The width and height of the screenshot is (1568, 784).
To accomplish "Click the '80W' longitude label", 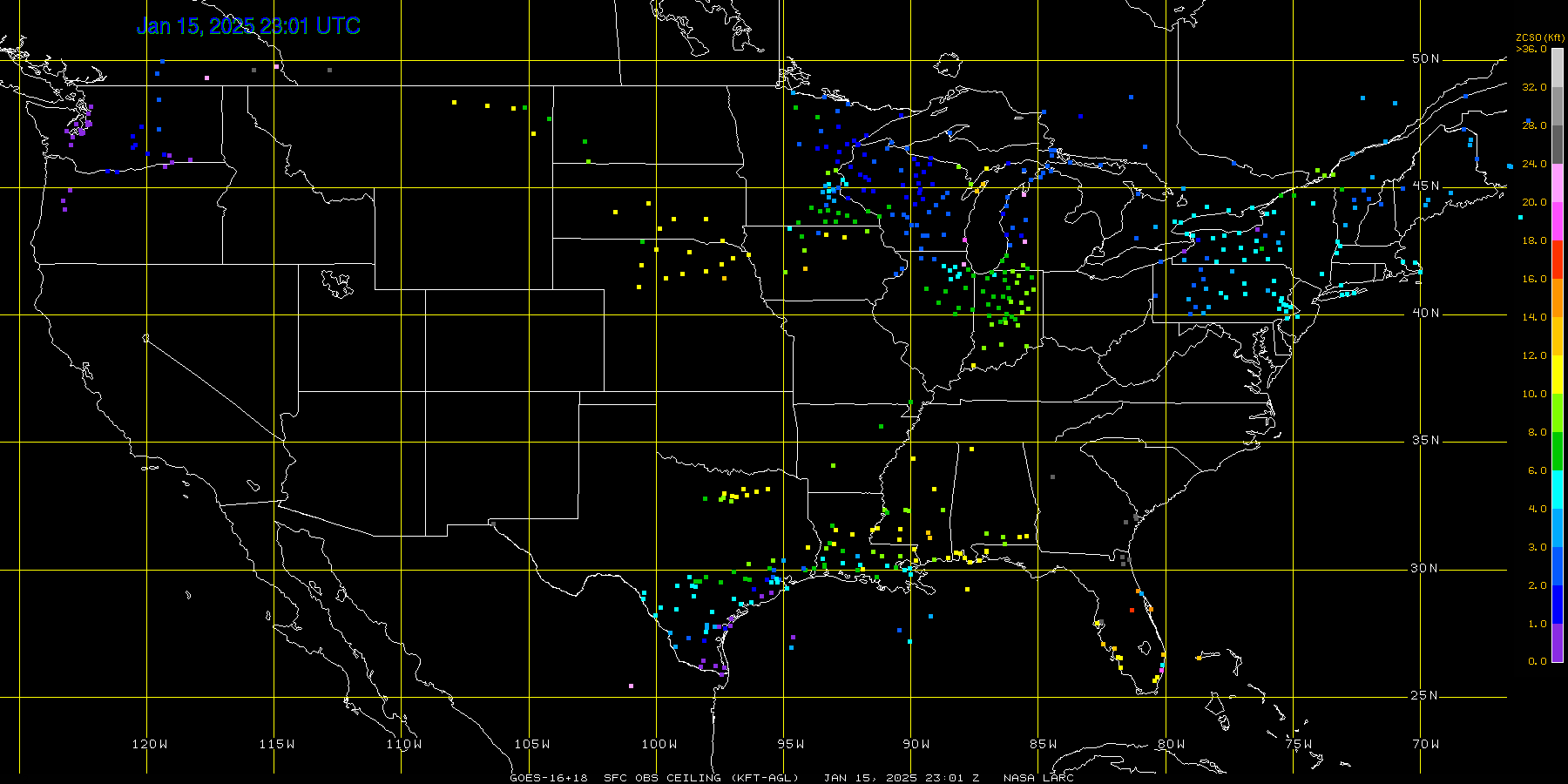I will (1172, 744).
